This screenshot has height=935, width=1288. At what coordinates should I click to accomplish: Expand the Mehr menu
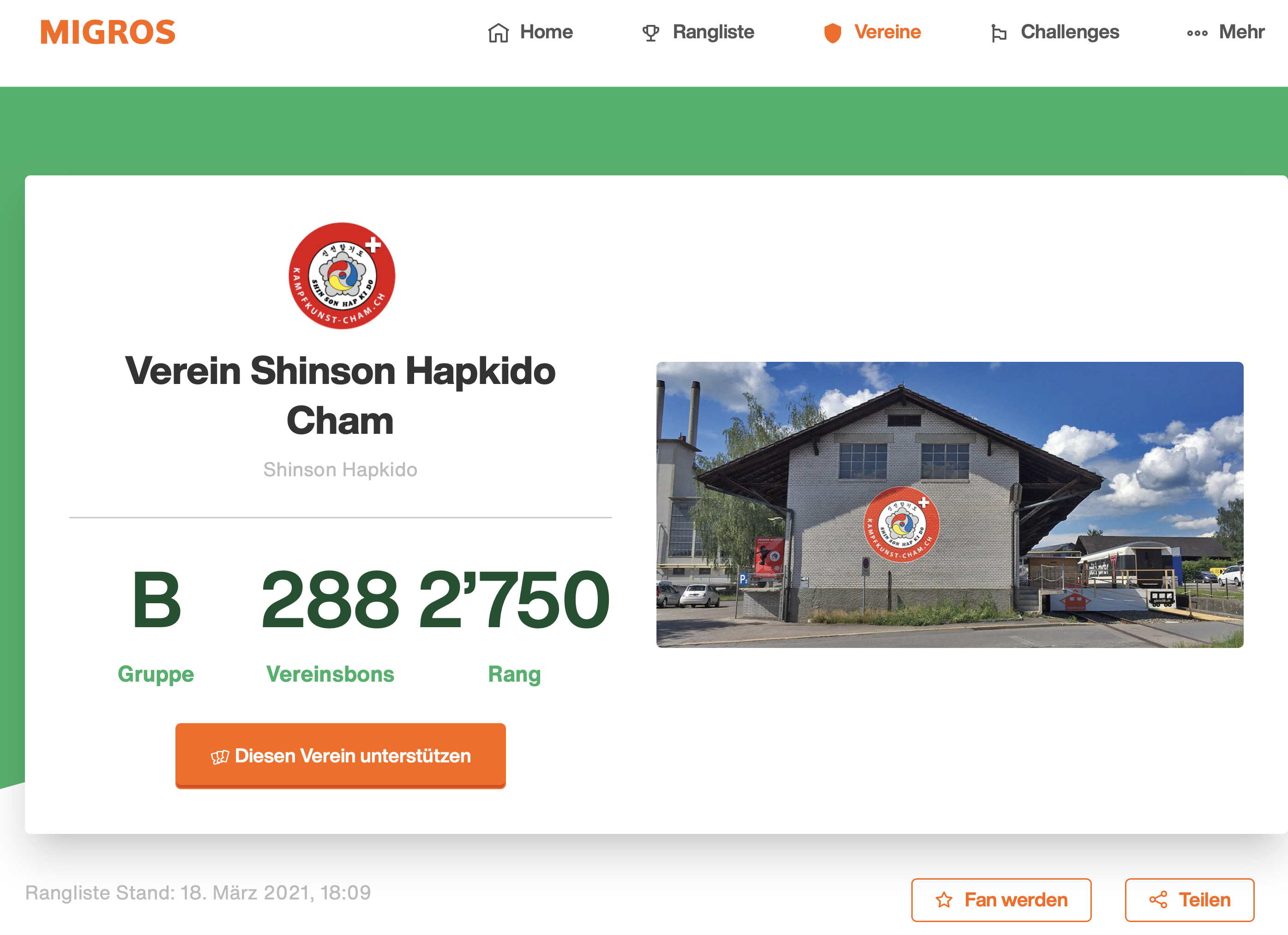tap(1226, 32)
